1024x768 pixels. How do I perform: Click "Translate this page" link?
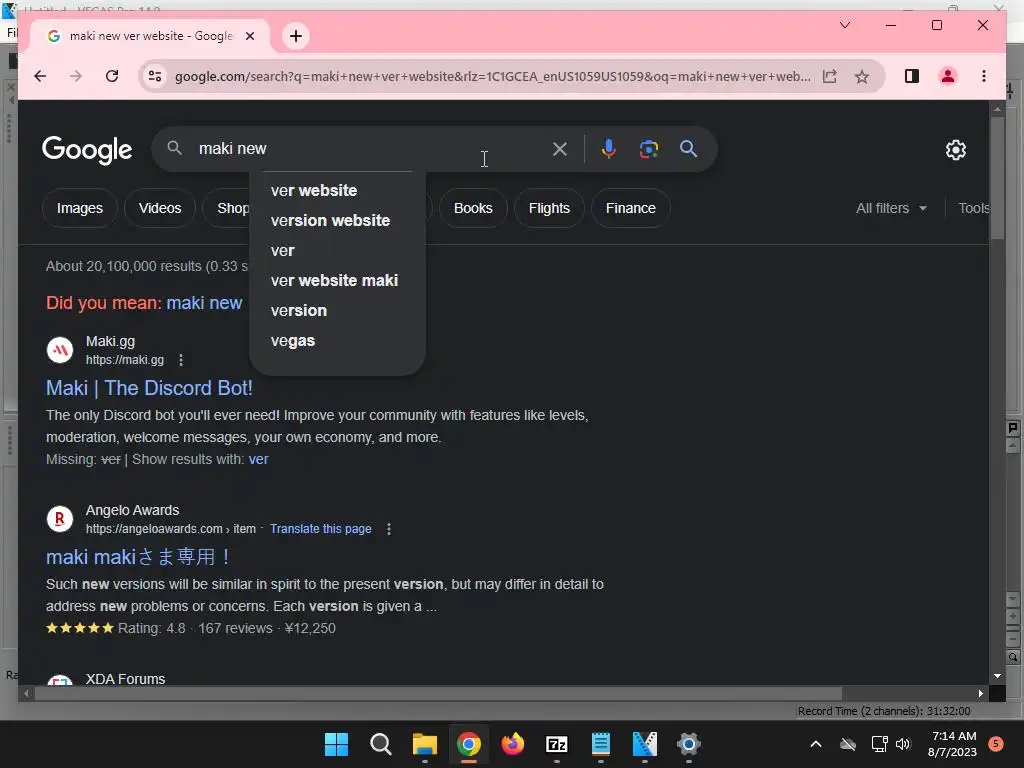coord(321,529)
